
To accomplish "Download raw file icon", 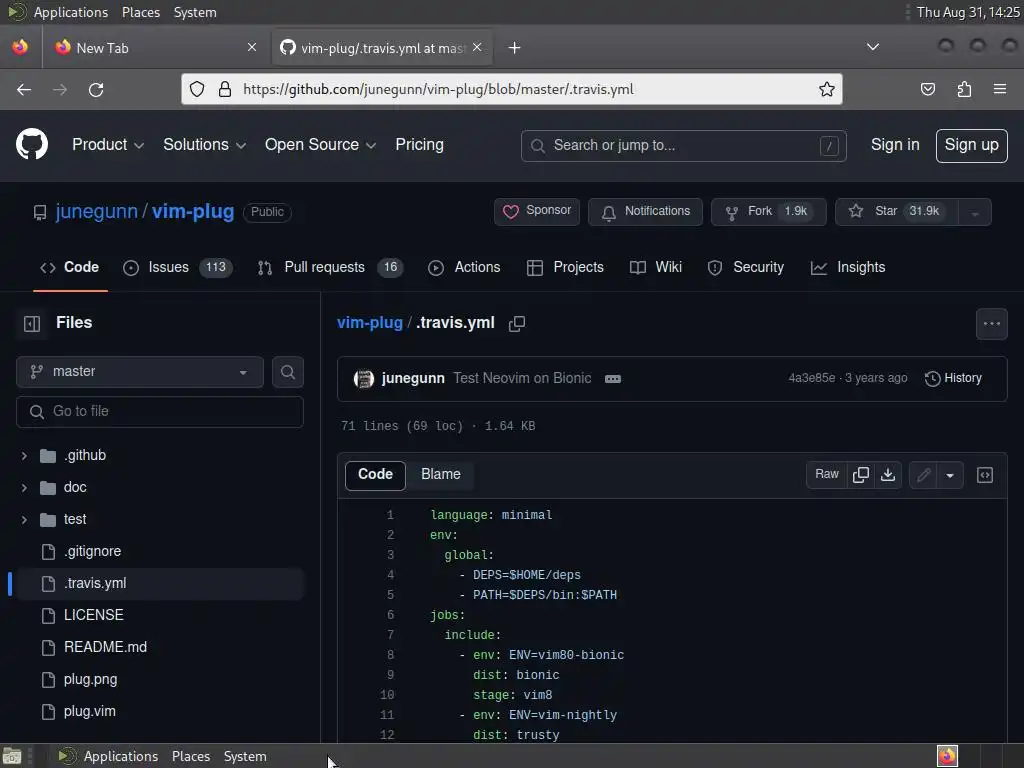I will point(888,475).
